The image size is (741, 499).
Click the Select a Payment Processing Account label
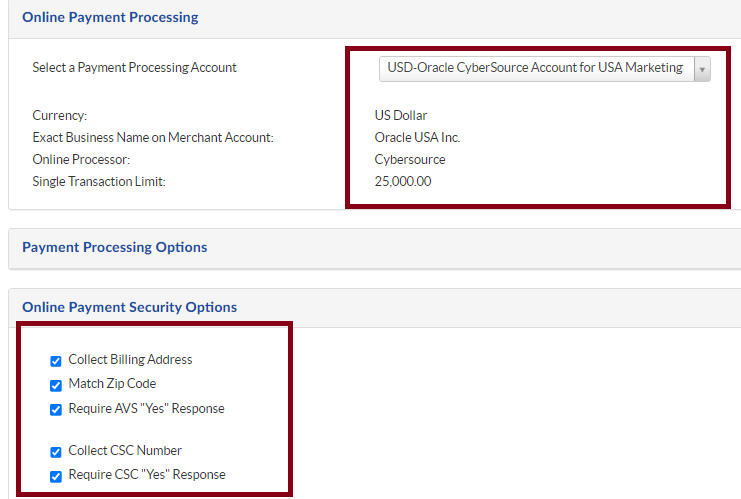point(134,68)
